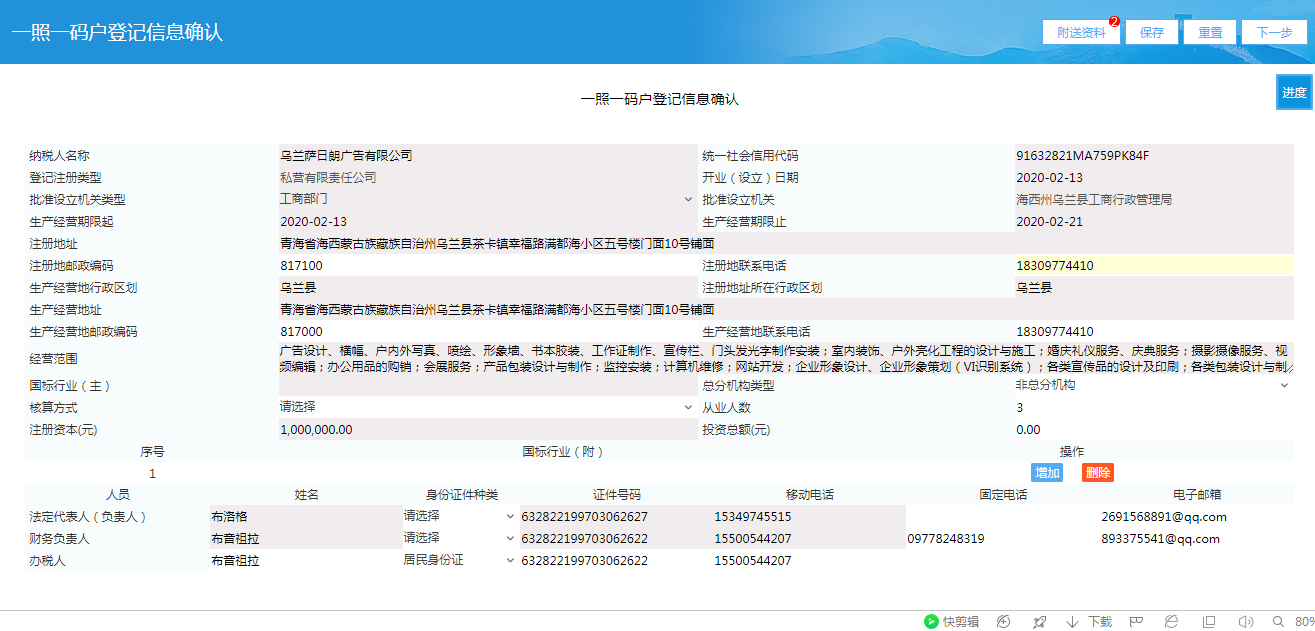Open the magnifier search icon
This screenshot has height=631, width=1315.
click(1278, 621)
